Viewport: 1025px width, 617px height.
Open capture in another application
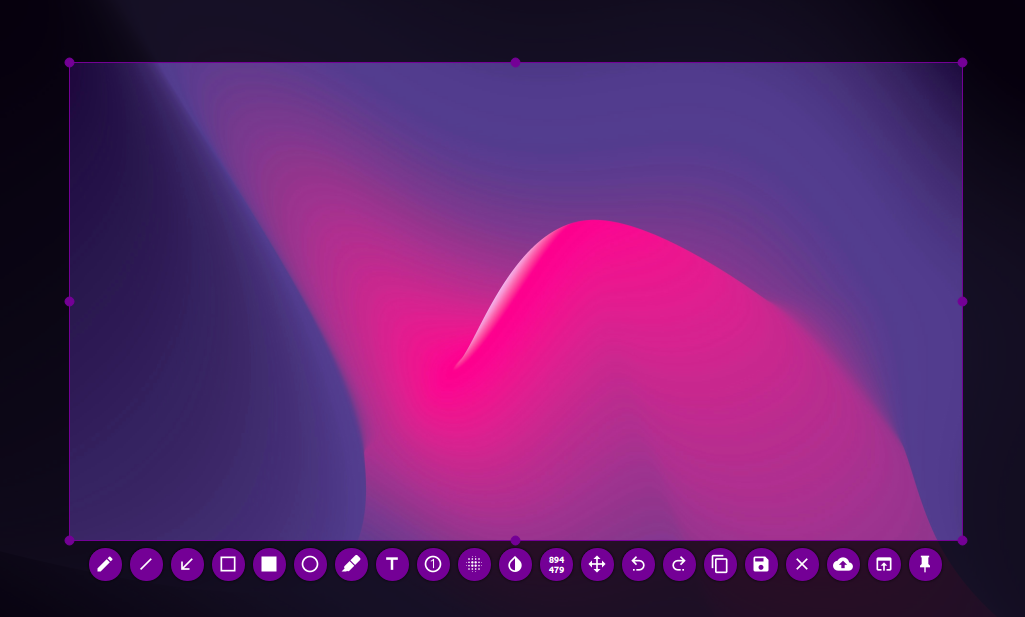pyautogui.click(x=884, y=564)
